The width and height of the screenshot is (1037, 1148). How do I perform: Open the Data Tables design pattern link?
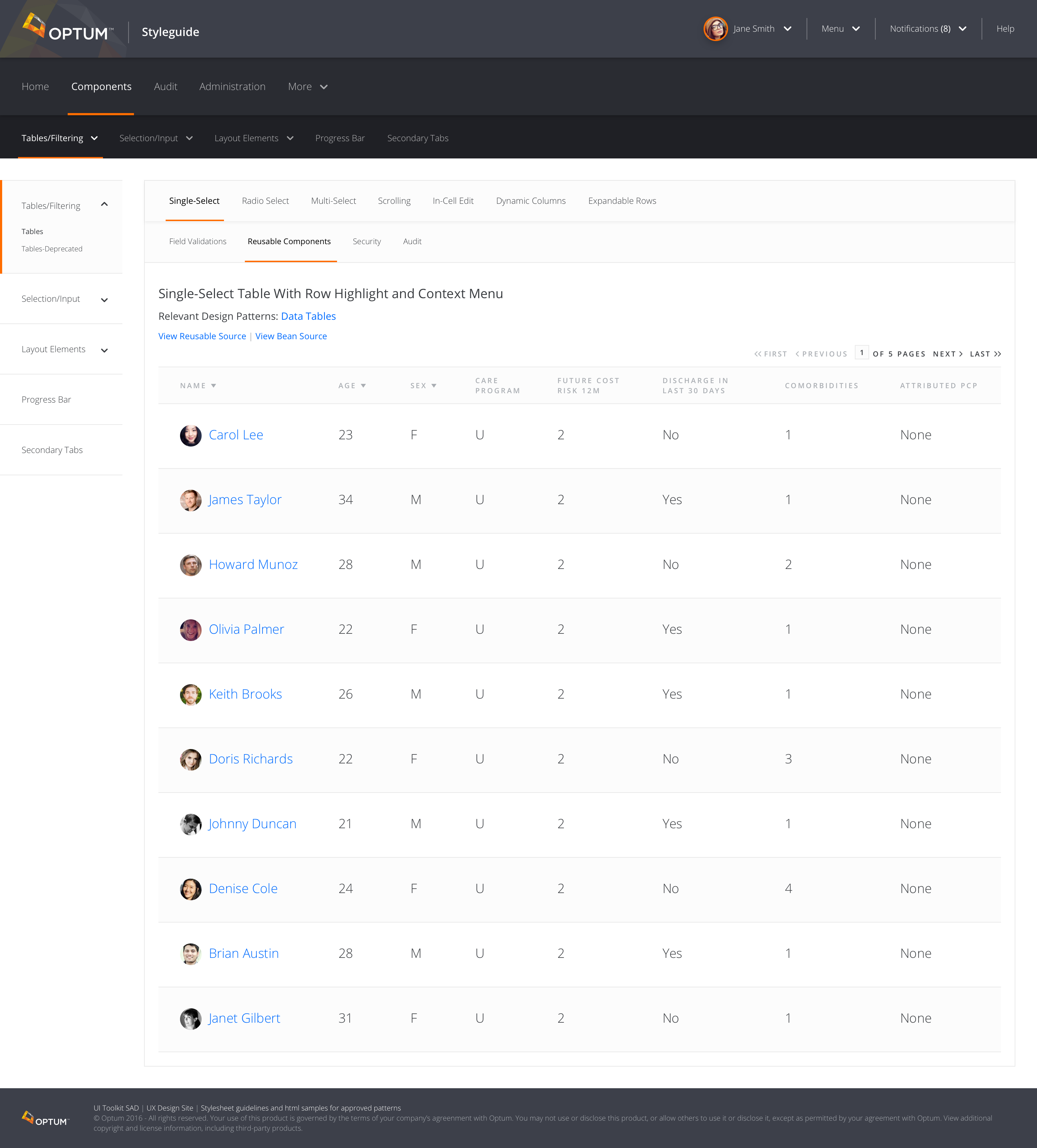tap(308, 316)
